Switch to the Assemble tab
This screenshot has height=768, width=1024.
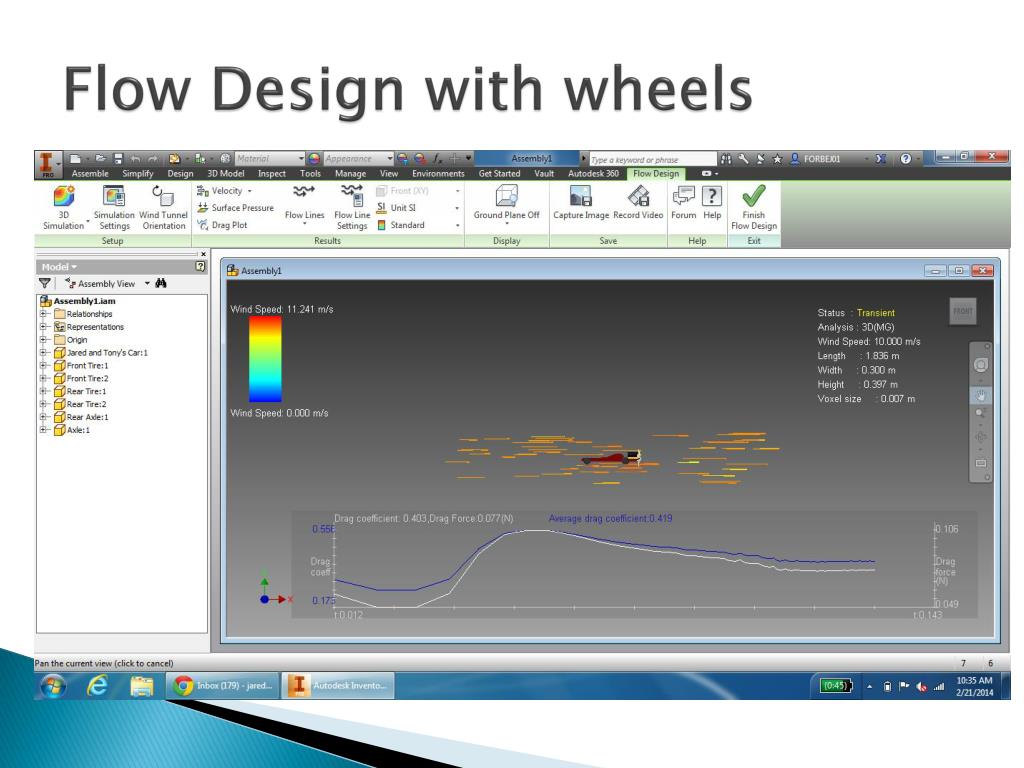[x=90, y=174]
